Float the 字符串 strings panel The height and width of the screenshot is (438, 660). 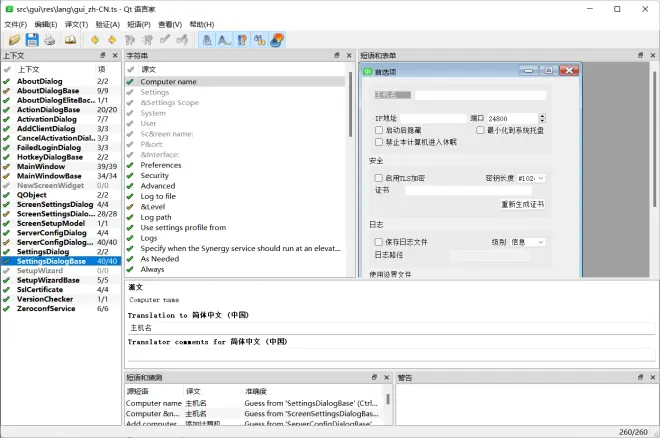point(337,55)
